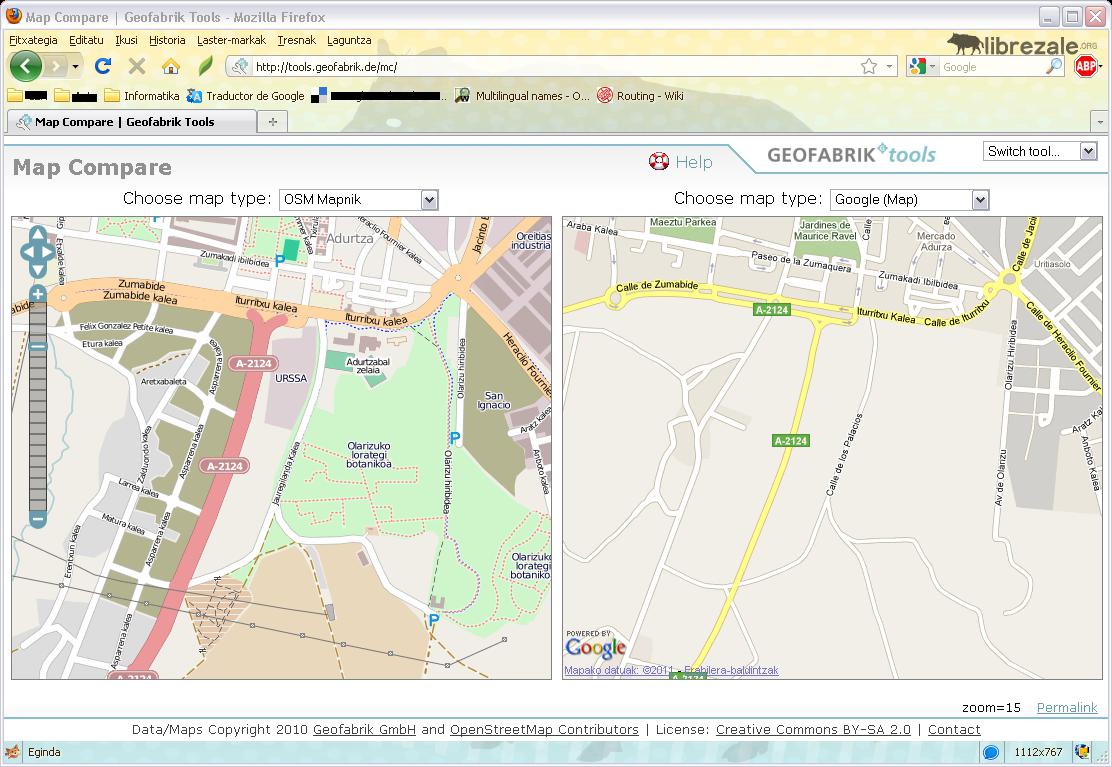
Task: Open the Help link
Action: tap(693, 162)
